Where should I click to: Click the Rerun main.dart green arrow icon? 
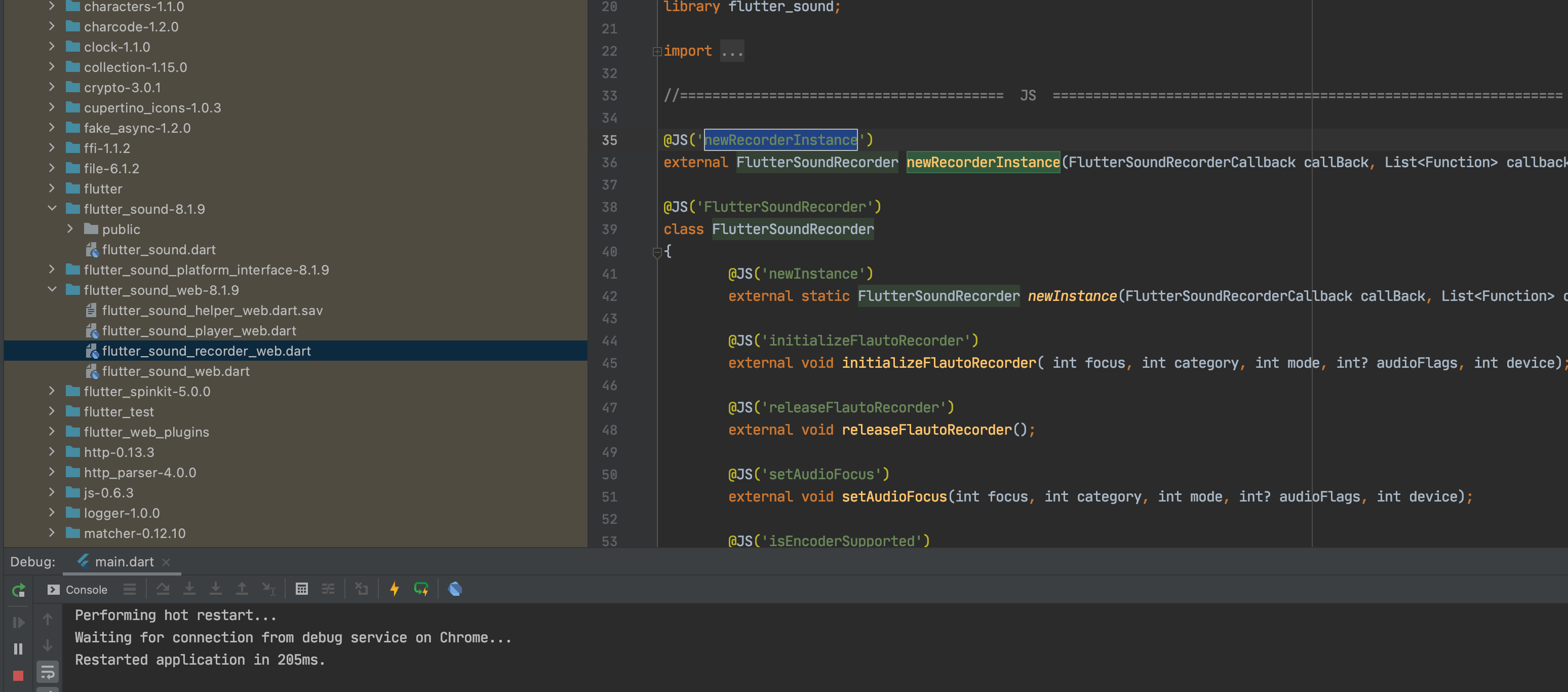click(x=19, y=590)
